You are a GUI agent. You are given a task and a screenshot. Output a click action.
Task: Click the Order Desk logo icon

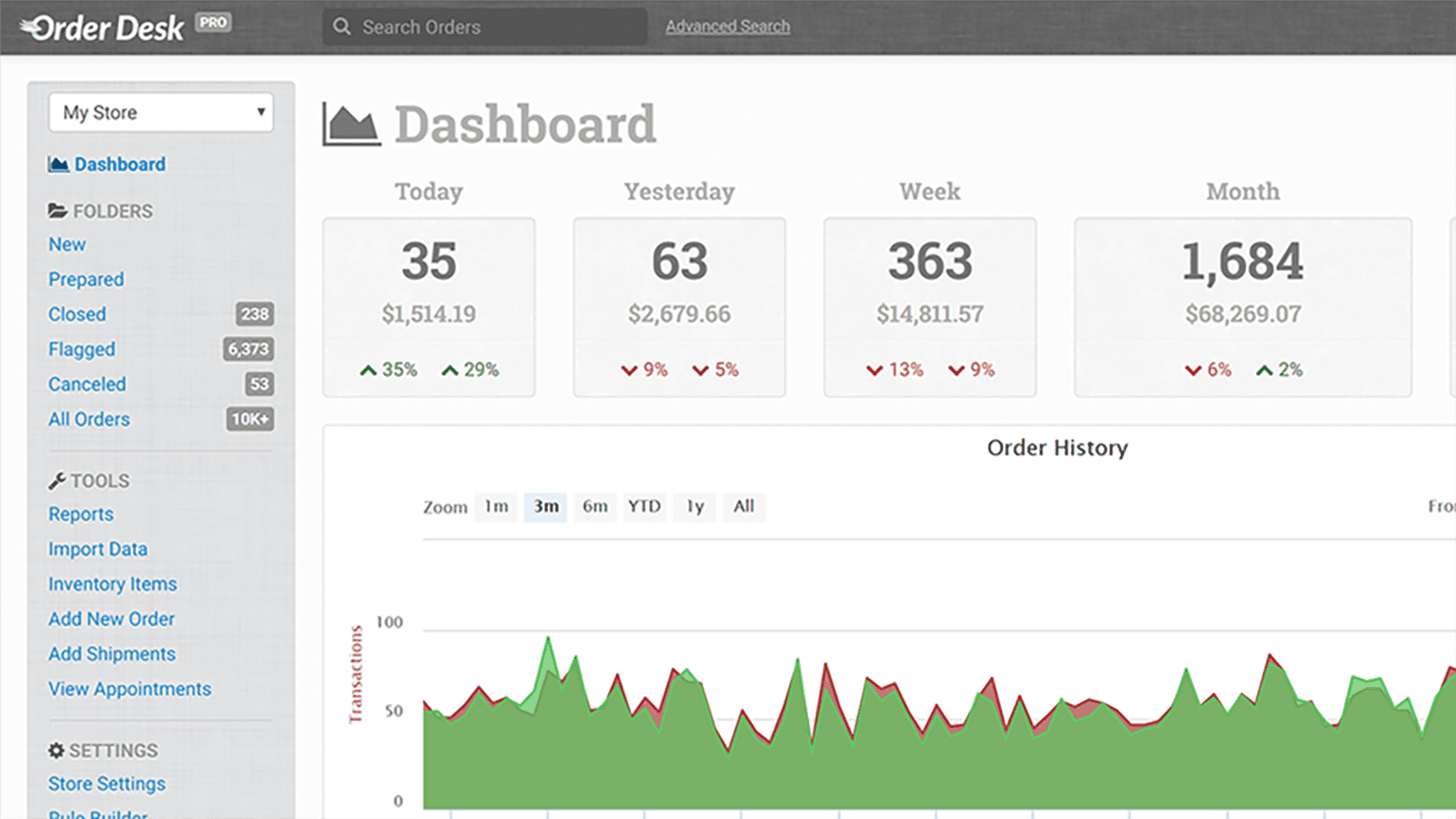tap(27, 27)
